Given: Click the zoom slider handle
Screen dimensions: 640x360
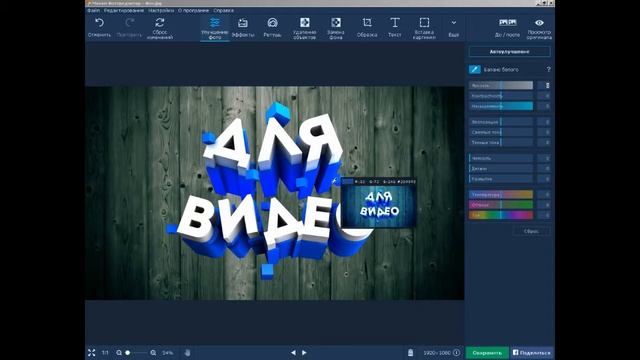Looking at the screenshot, I should tap(128, 353).
